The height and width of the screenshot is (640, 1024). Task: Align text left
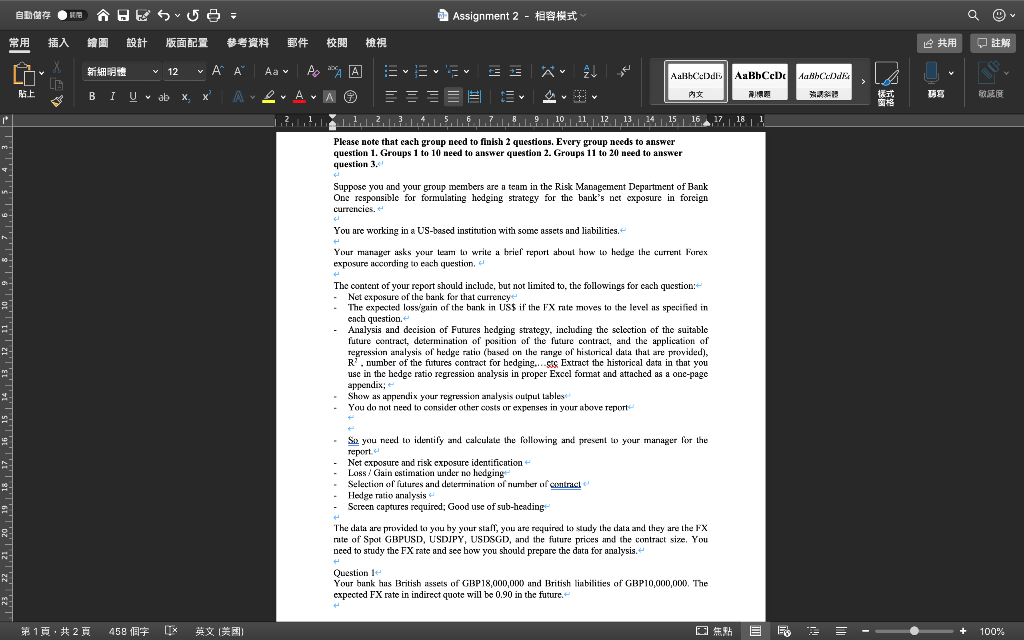pos(391,97)
